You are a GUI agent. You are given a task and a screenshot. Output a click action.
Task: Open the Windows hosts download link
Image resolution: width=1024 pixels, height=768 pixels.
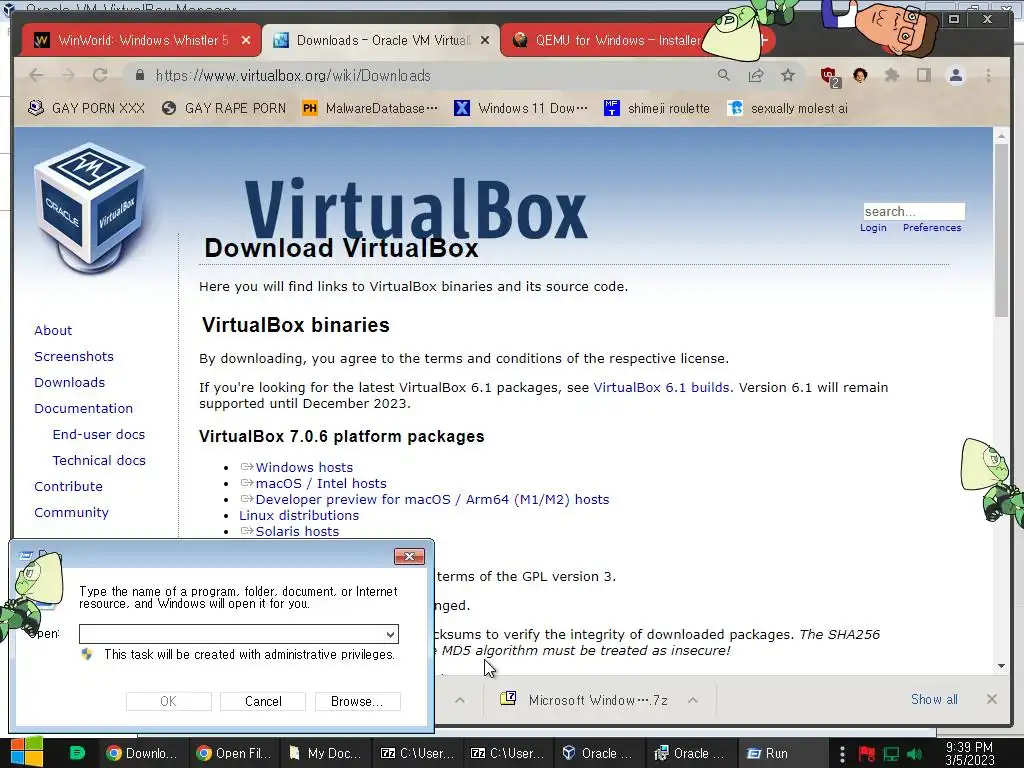pyautogui.click(x=304, y=468)
